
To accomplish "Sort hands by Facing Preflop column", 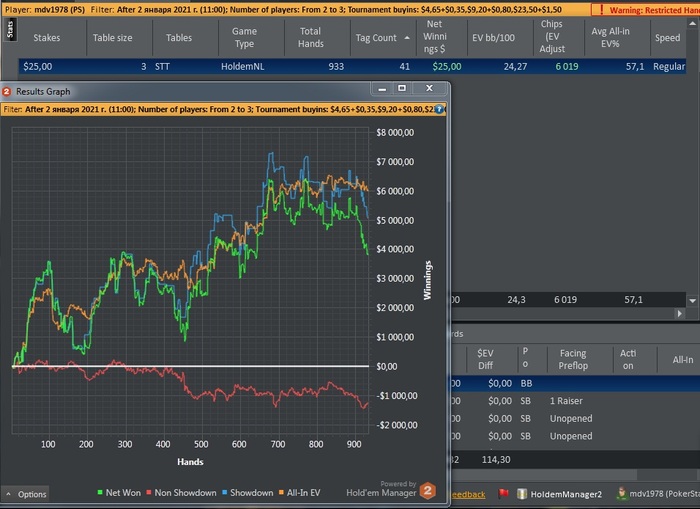I will (x=573, y=359).
